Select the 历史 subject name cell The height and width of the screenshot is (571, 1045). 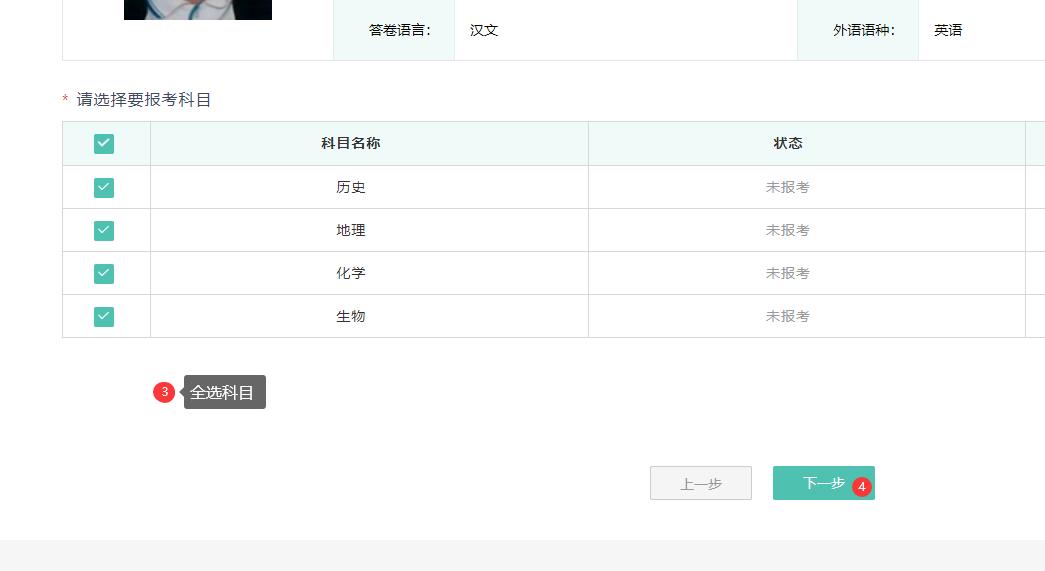(x=350, y=188)
